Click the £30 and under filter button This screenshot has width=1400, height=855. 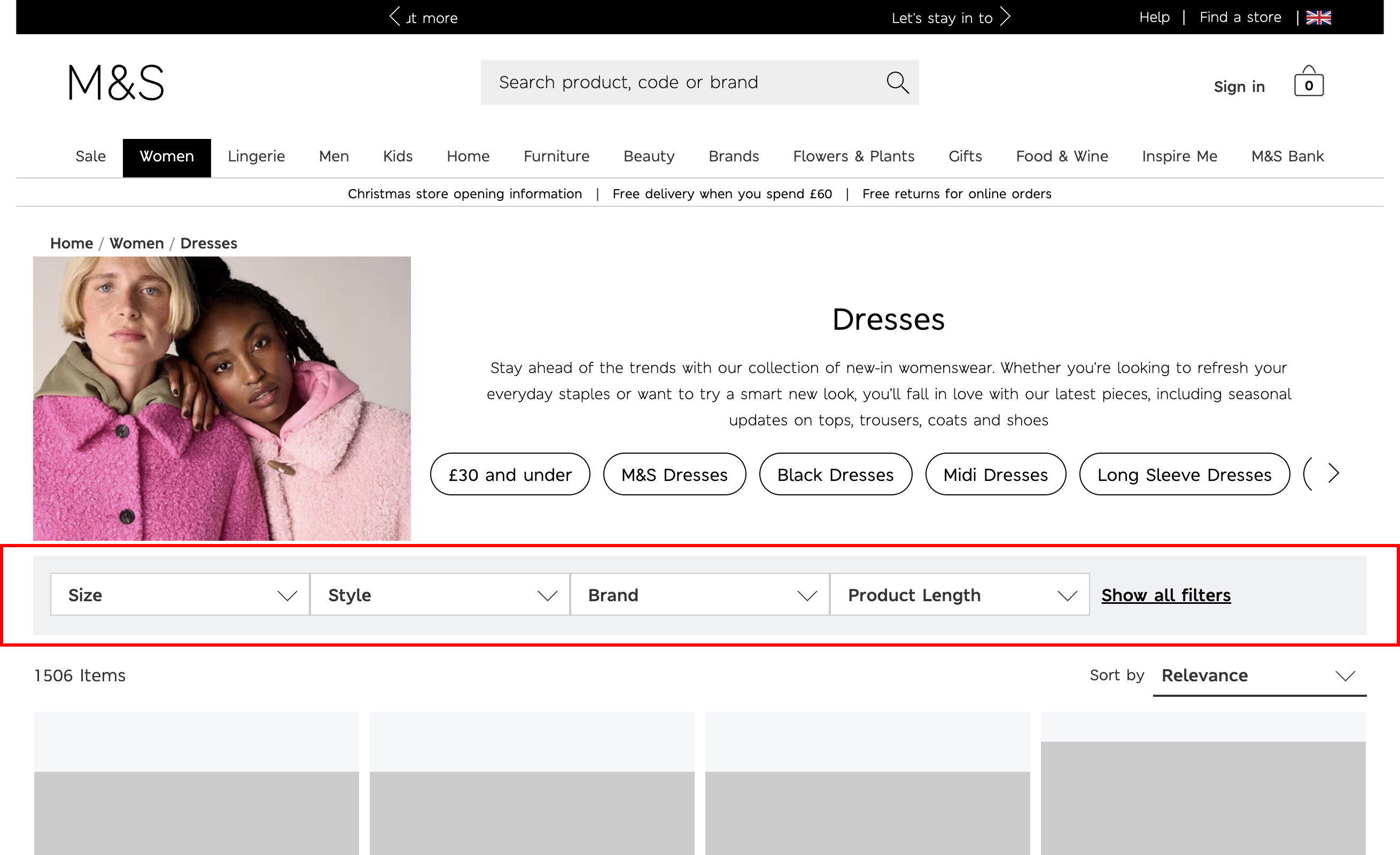coord(509,473)
